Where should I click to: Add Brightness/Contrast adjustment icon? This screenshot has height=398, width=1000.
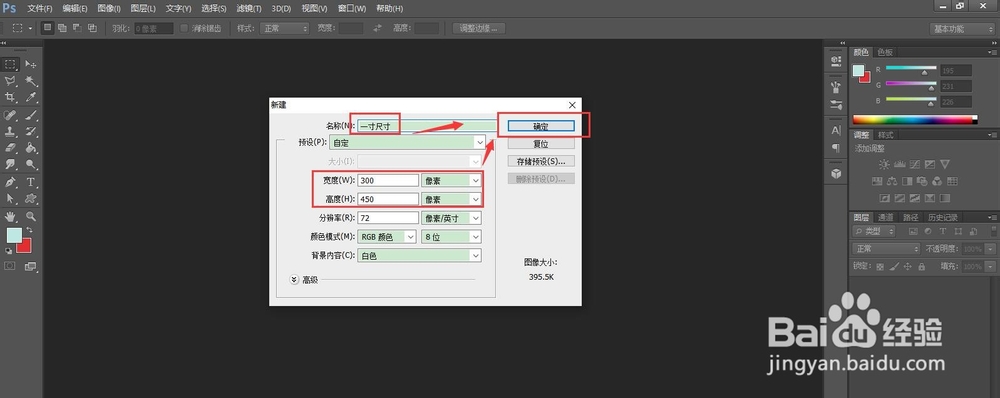[x=885, y=165]
